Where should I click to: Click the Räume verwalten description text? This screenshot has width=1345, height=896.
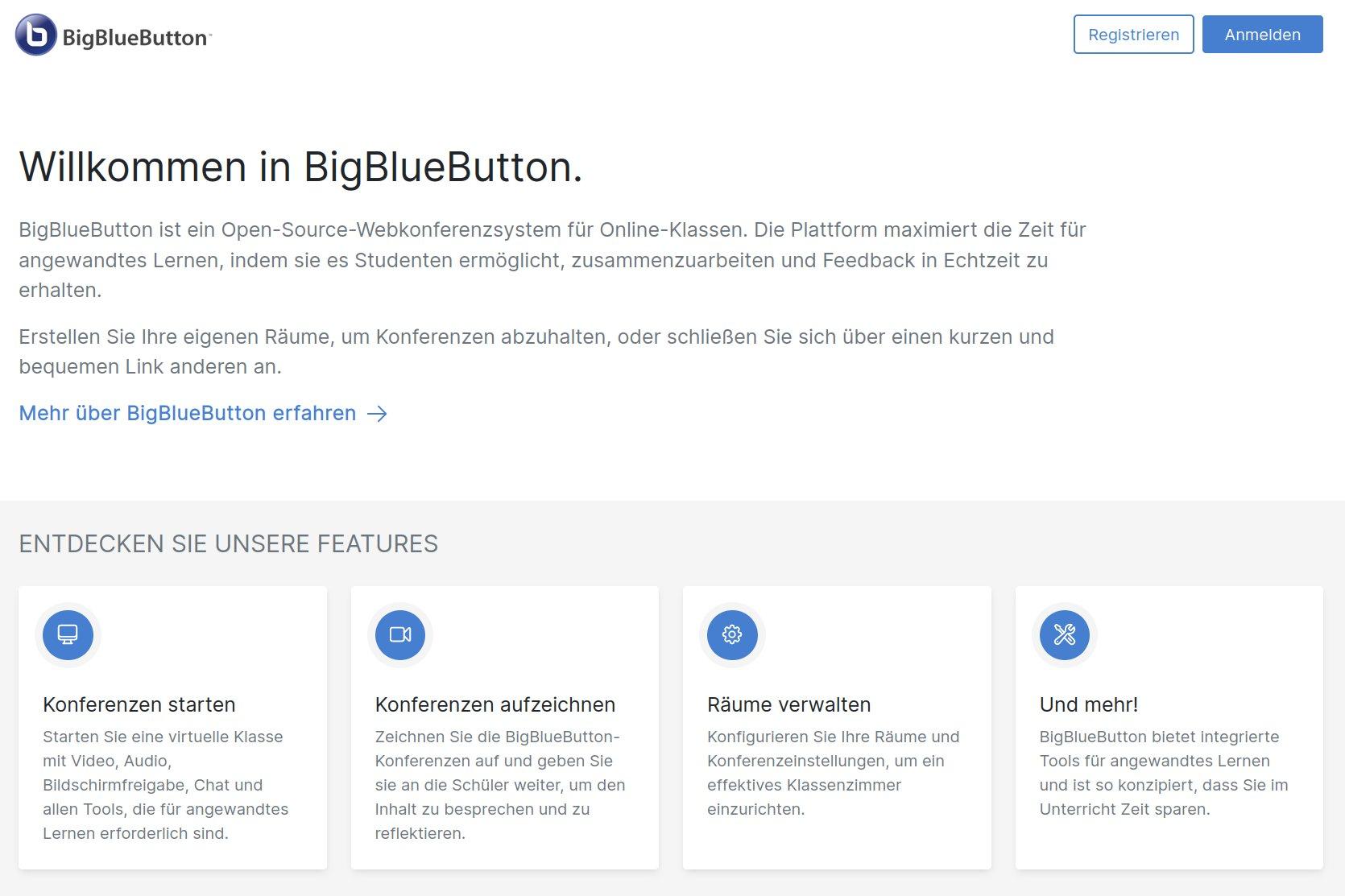834,773
